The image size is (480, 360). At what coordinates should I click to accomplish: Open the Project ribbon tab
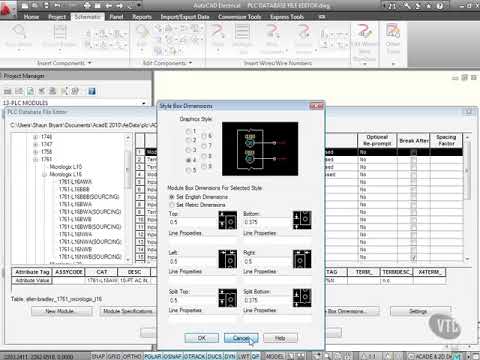(x=57, y=17)
